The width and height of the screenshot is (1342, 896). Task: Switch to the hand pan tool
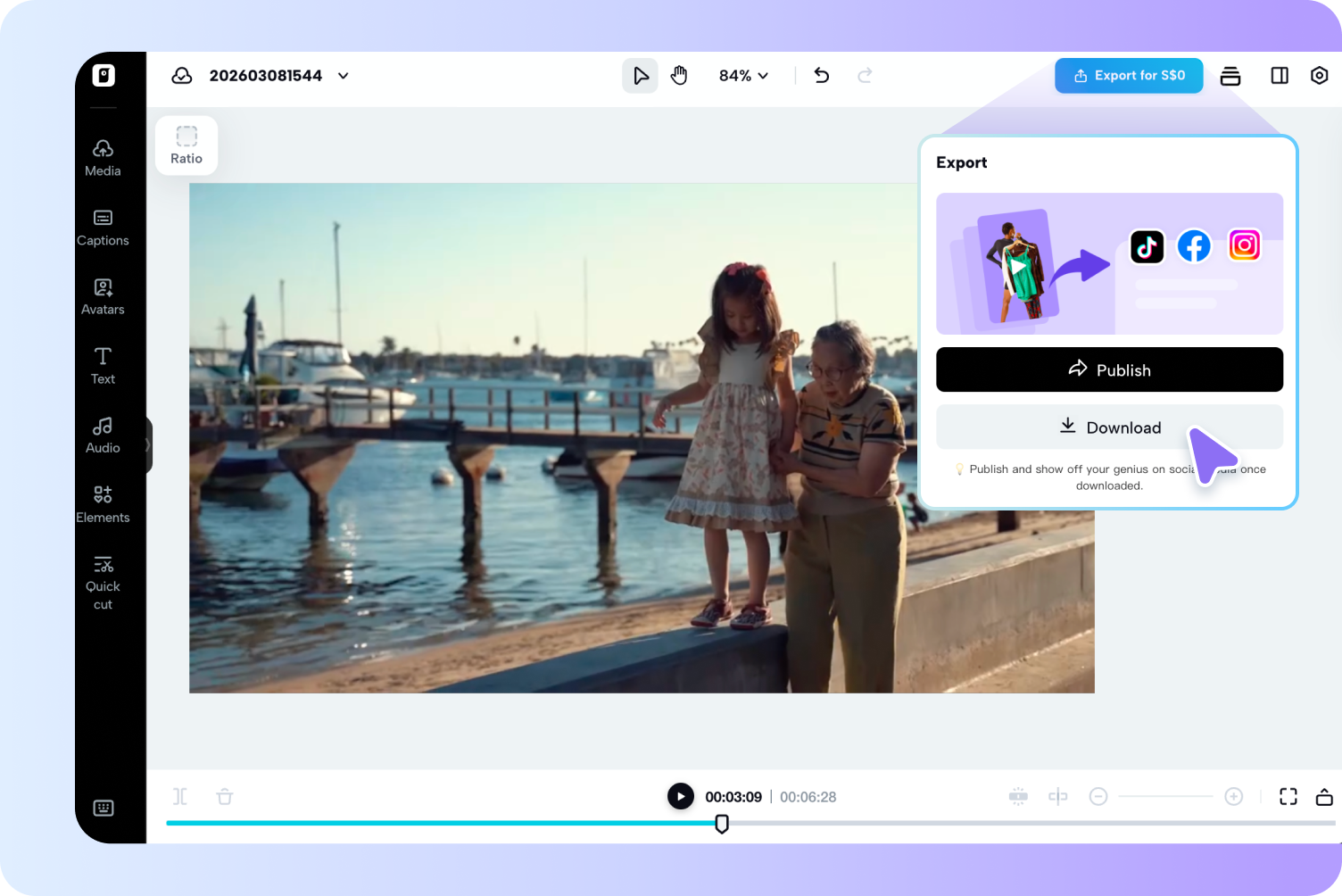click(679, 75)
